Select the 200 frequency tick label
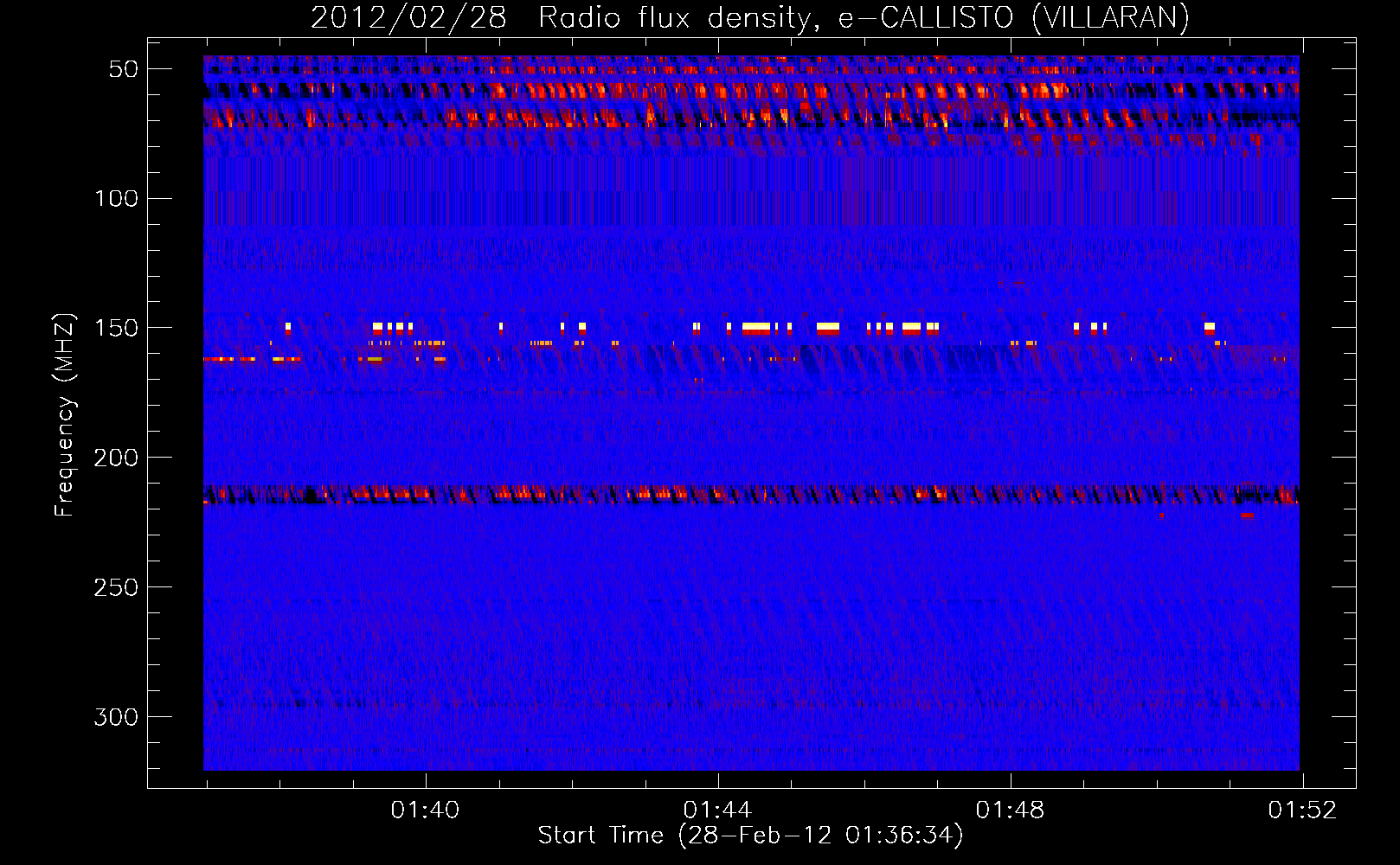Image resolution: width=1400 pixels, height=865 pixels. 116,458
